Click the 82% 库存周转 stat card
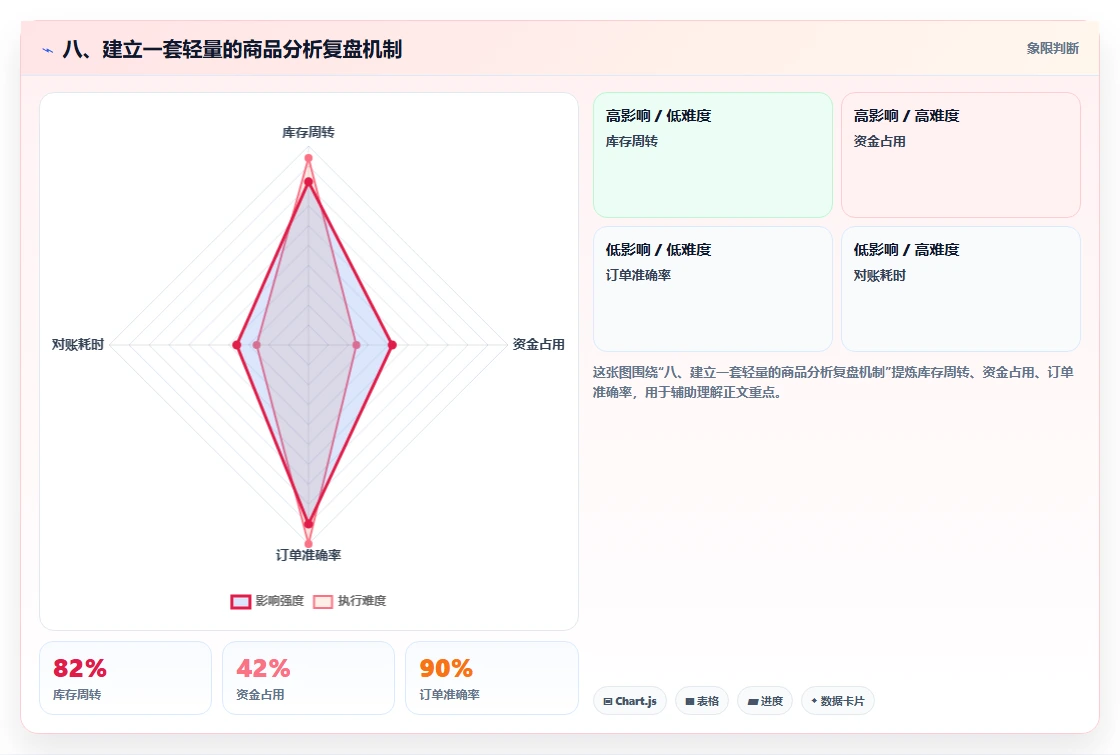This screenshot has height=755, width=1120. pyautogui.click(x=126, y=678)
